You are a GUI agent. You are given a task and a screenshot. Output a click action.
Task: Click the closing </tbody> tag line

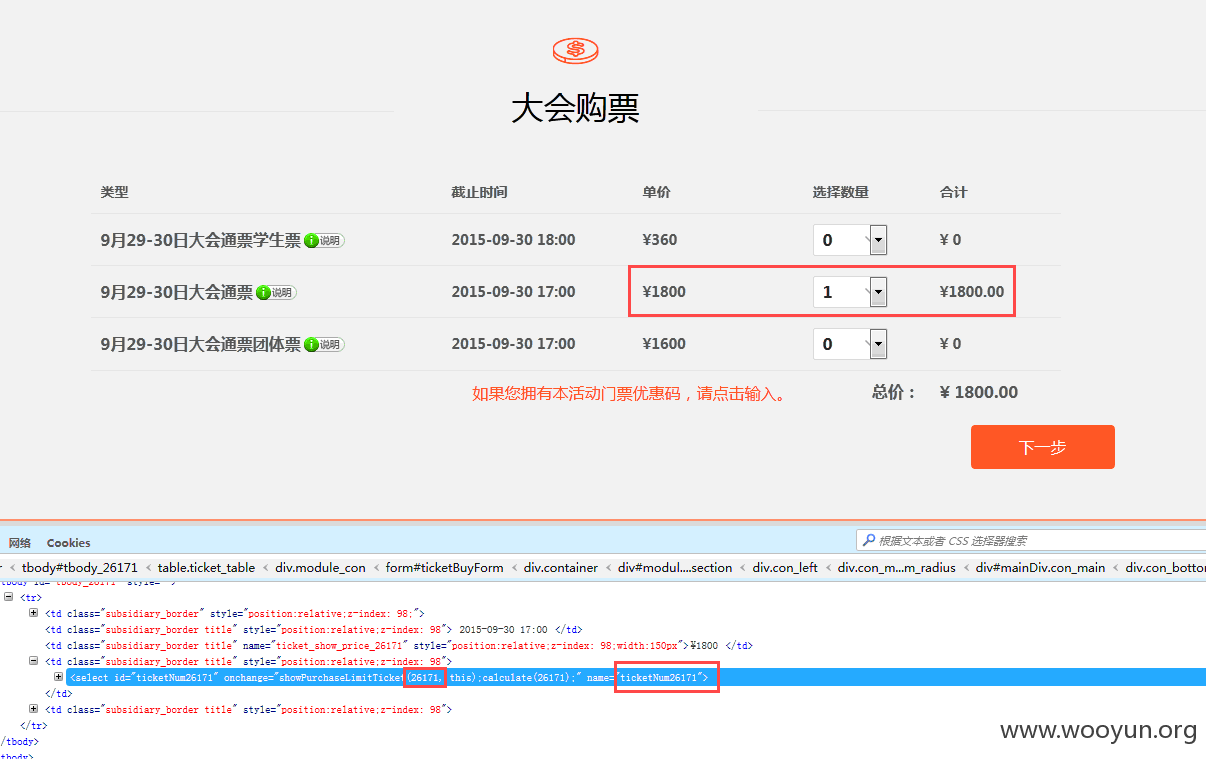pos(20,741)
